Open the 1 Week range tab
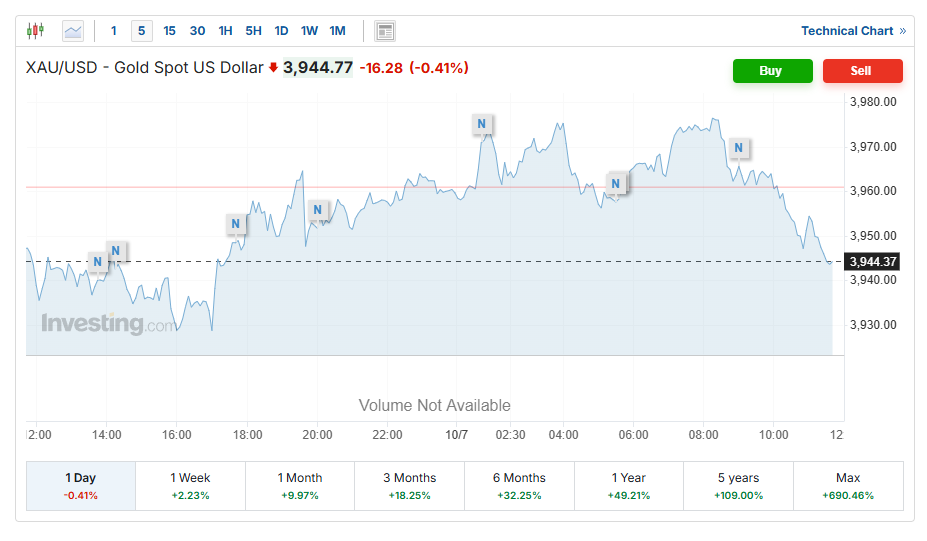 190,485
